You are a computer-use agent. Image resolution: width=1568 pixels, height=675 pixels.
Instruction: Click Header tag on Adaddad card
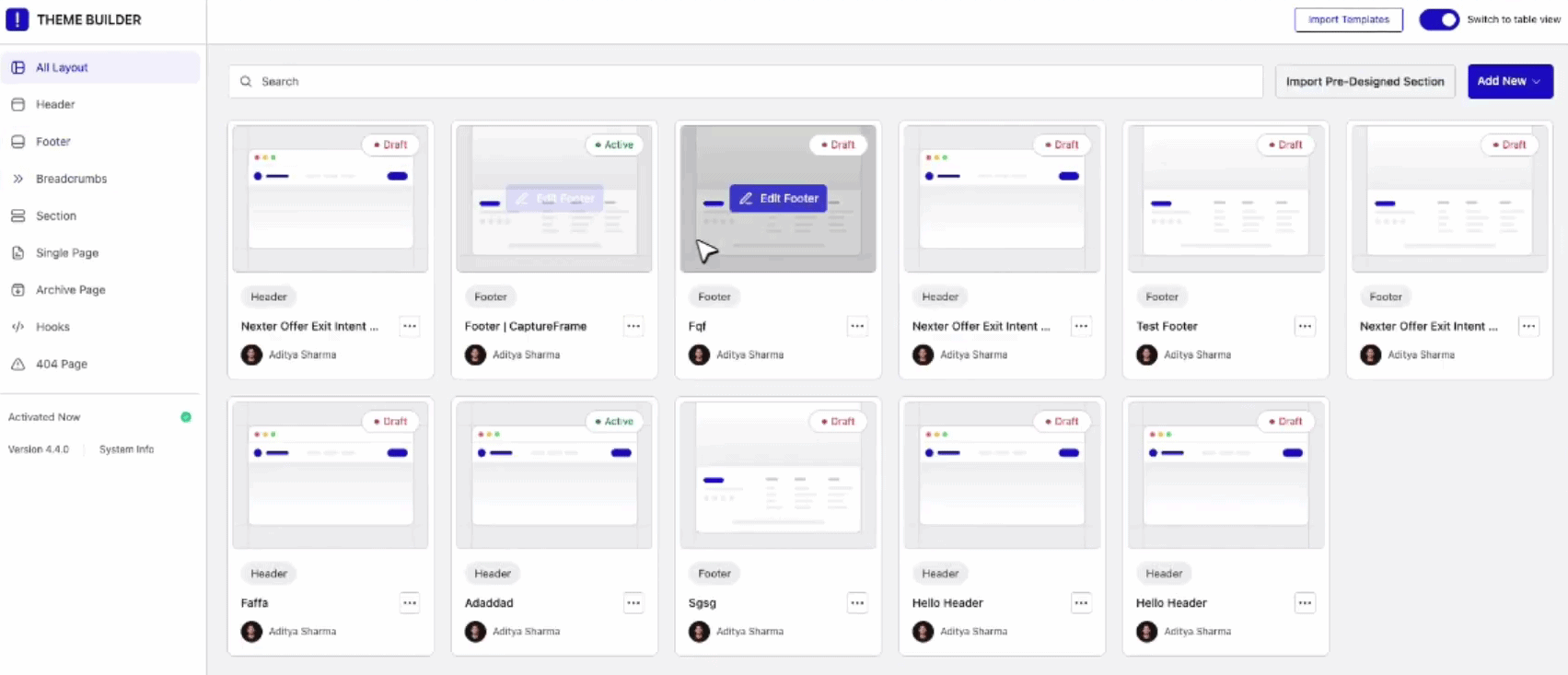493,574
